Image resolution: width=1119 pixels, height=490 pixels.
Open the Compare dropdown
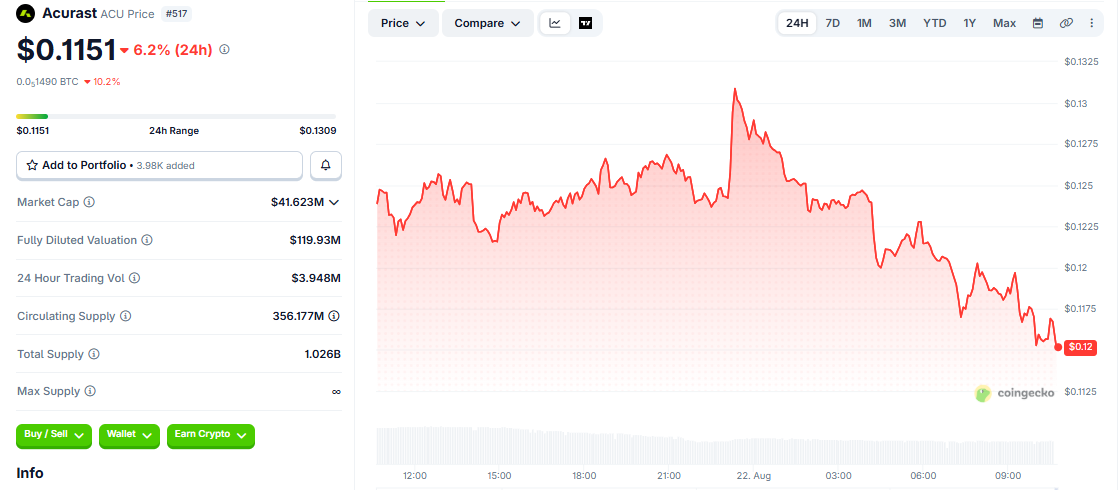point(487,23)
